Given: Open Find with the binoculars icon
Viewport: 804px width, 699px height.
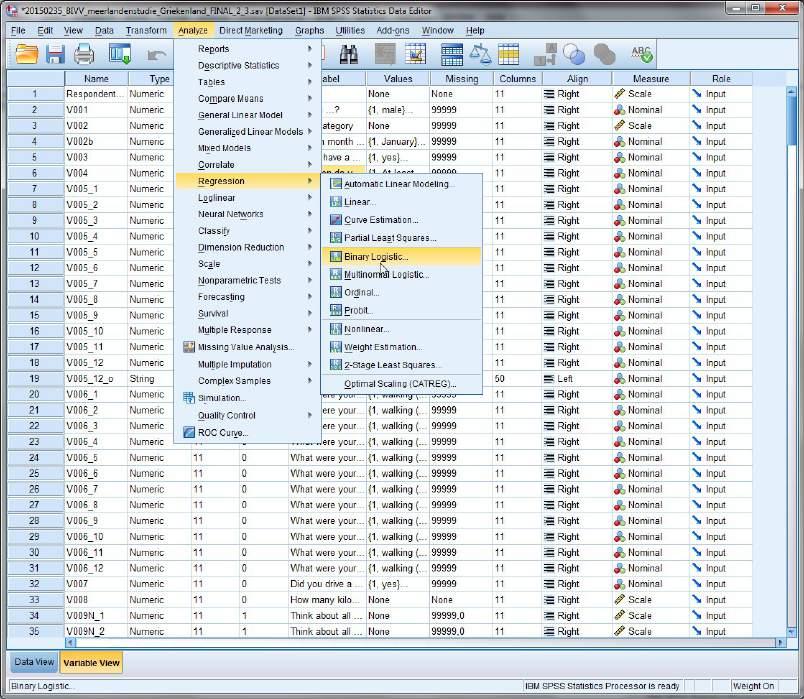Looking at the screenshot, I should [x=349, y=54].
